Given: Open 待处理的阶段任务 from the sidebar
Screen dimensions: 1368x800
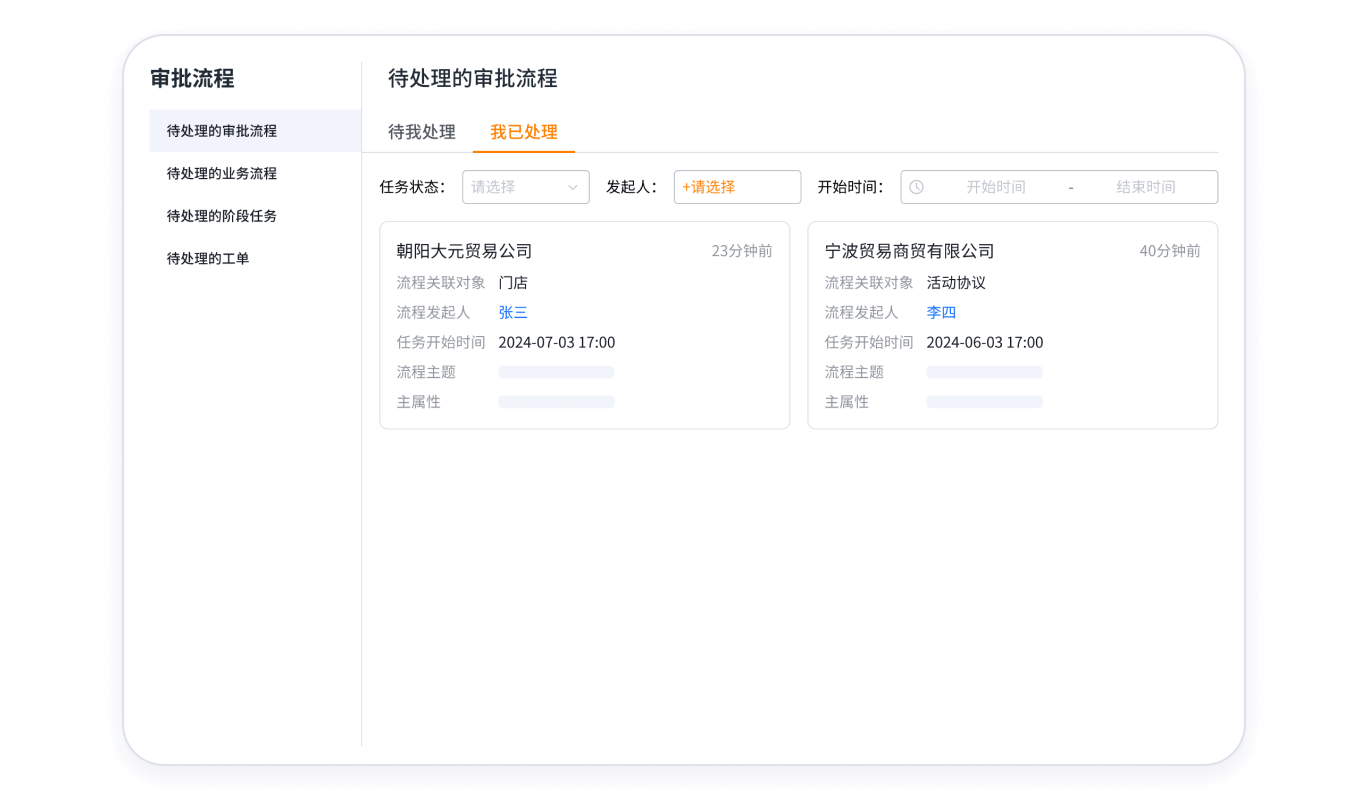Looking at the screenshot, I should click(224, 216).
